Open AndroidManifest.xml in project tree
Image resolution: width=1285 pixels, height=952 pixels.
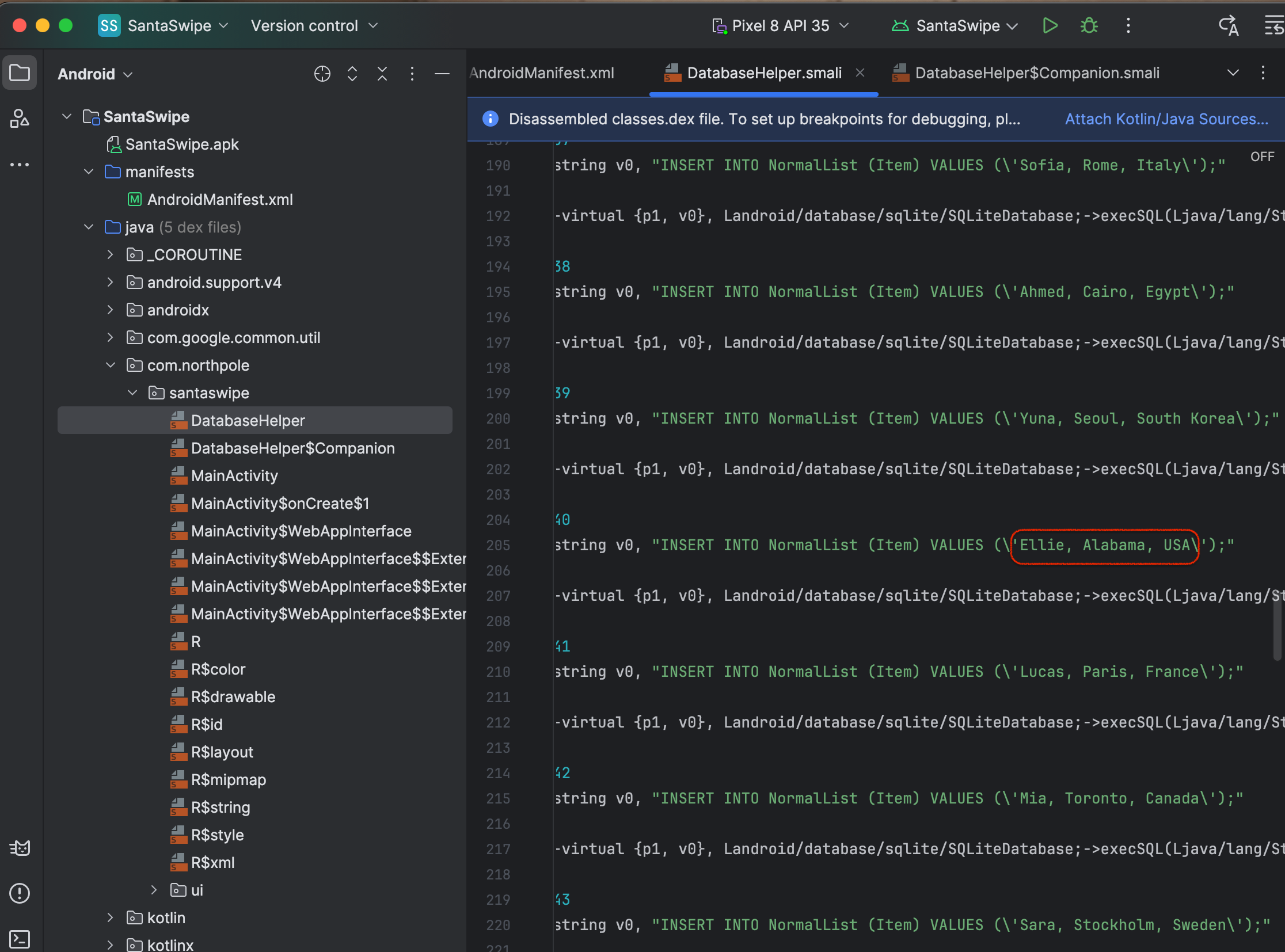pyautogui.click(x=210, y=199)
